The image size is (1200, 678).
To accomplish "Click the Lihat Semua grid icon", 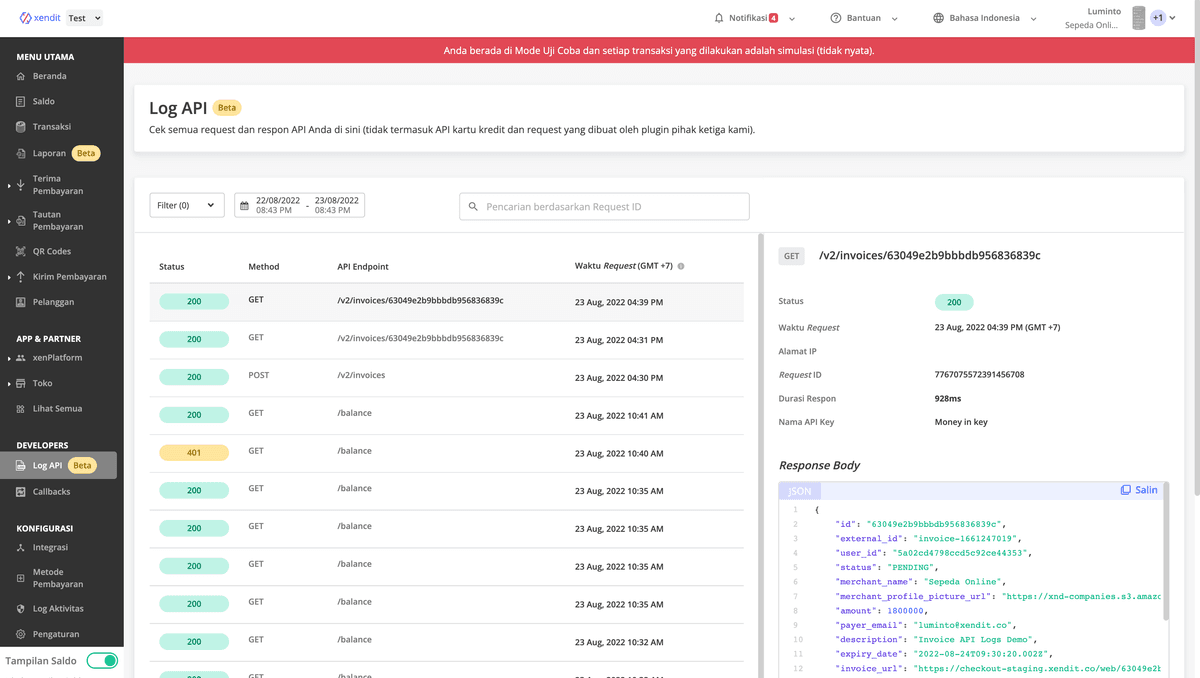I will pyautogui.click(x=21, y=409).
